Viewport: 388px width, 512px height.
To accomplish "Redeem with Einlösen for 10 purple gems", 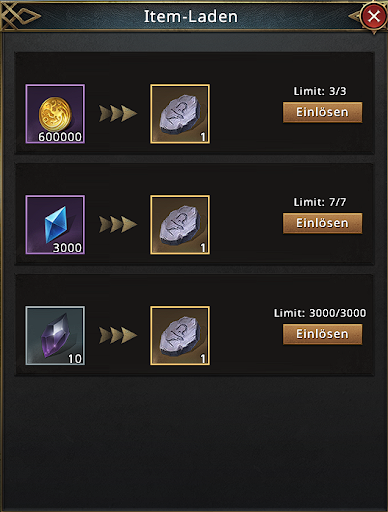I will [x=322, y=334].
